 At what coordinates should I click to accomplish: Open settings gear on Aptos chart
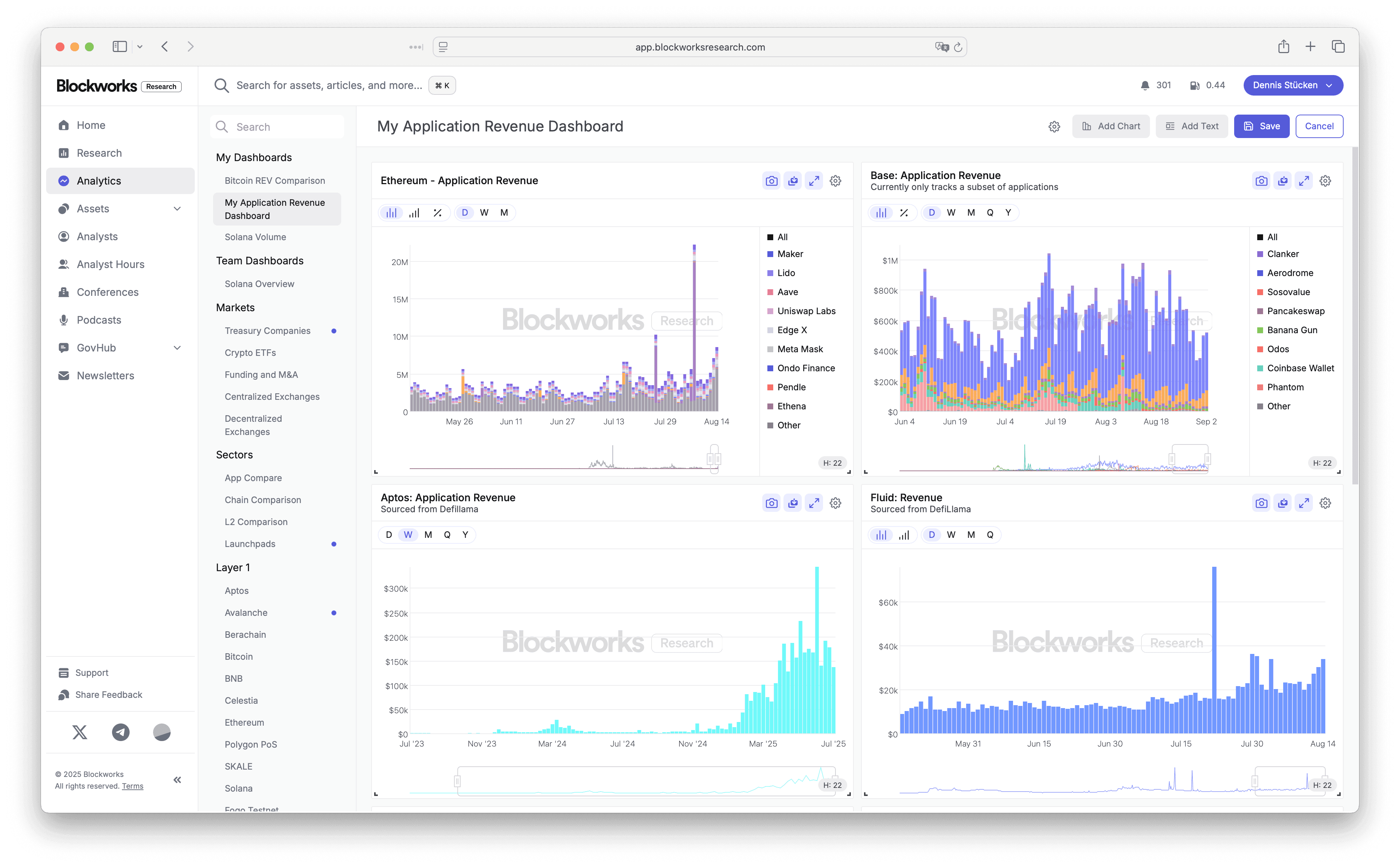[x=835, y=503]
